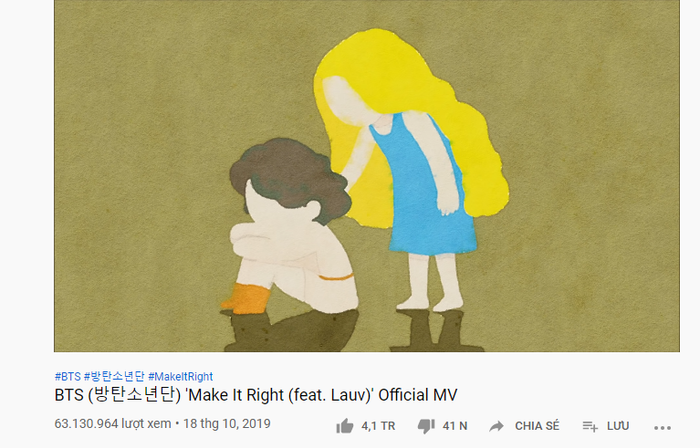Viewport: 700px width, 448px height.
Task: Click the LƯU save label
Action: [618, 426]
